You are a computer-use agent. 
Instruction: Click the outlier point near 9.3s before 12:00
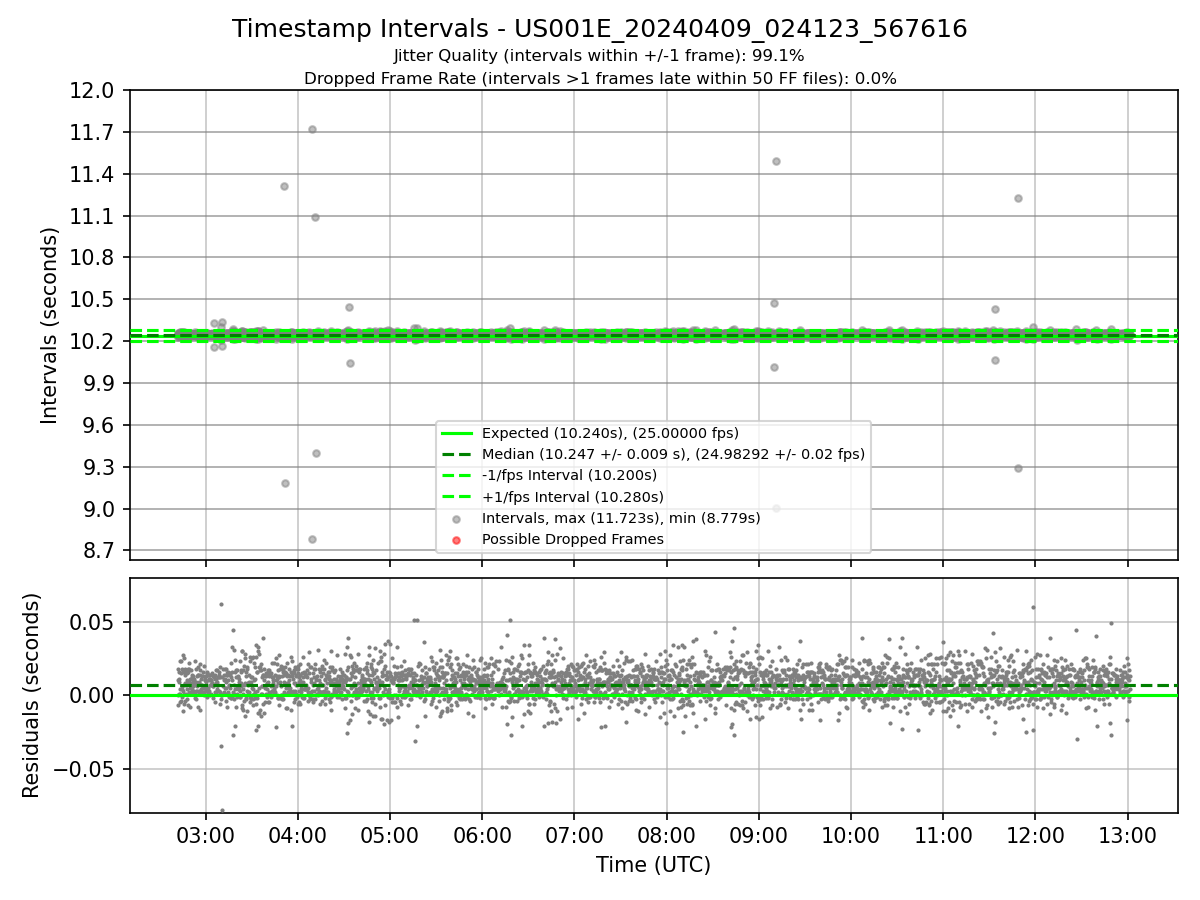pos(1018,468)
